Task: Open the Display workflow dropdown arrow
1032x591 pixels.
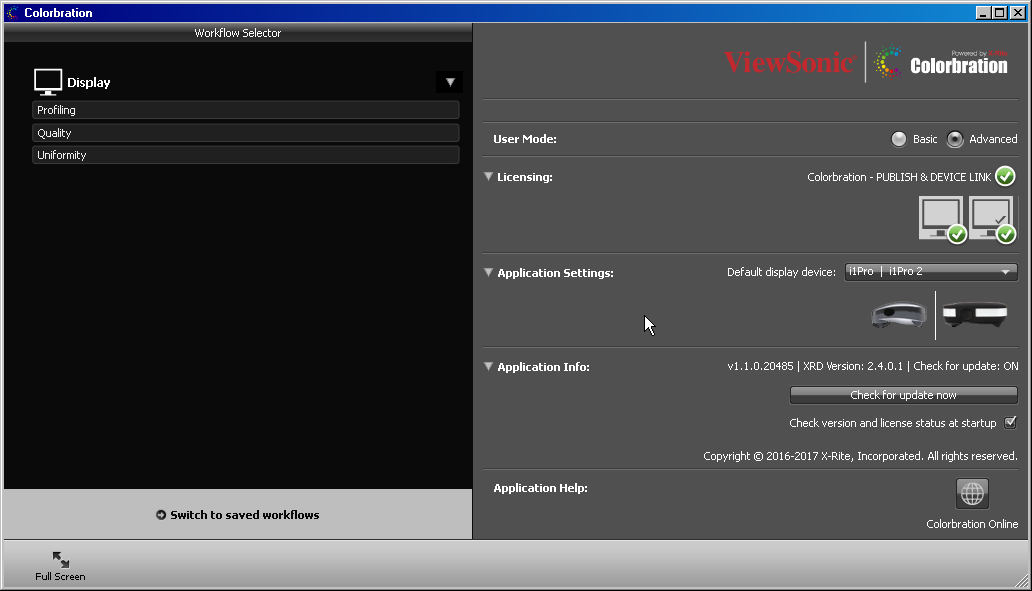Action: coord(450,82)
